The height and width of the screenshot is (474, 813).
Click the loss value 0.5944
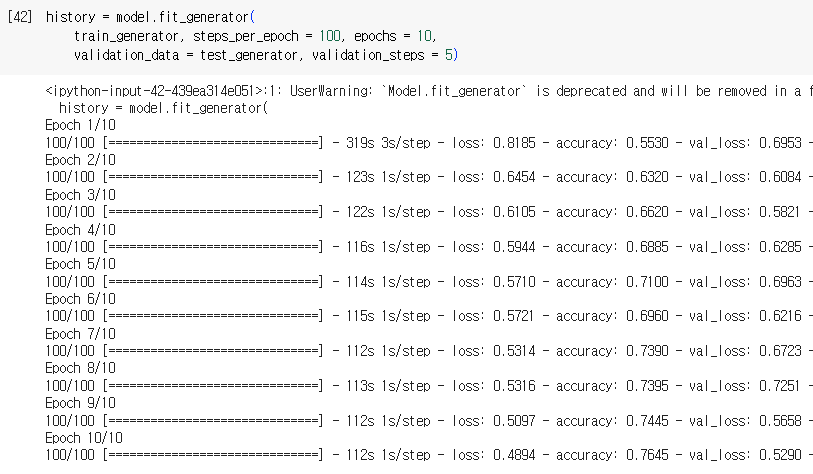coord(514,247)
